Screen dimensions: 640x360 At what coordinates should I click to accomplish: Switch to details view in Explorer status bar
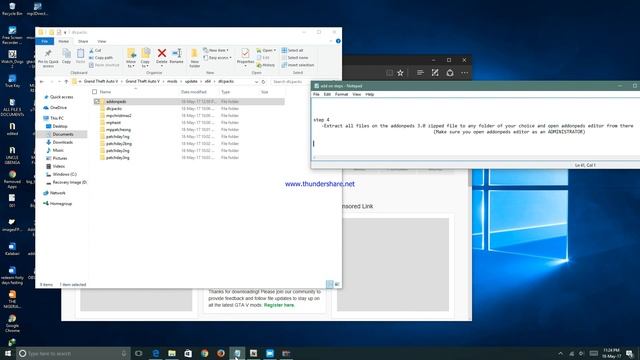click(x=329, y=284)
